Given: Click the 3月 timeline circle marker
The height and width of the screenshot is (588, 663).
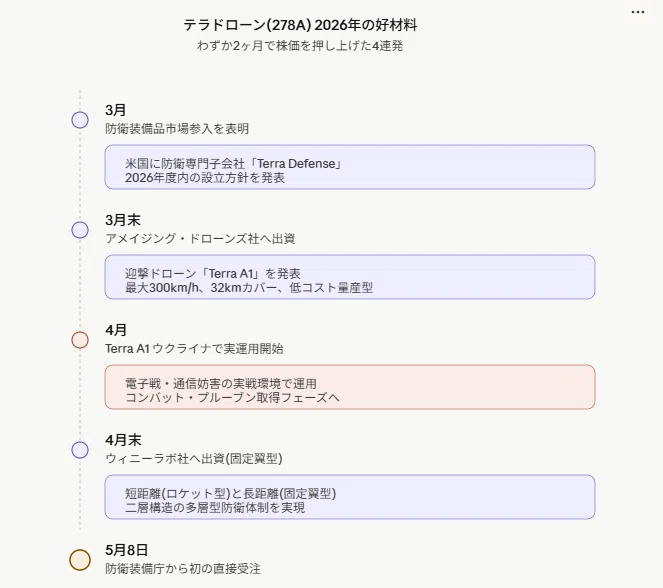Looking at the screenshot, I should tap(80, 120).
